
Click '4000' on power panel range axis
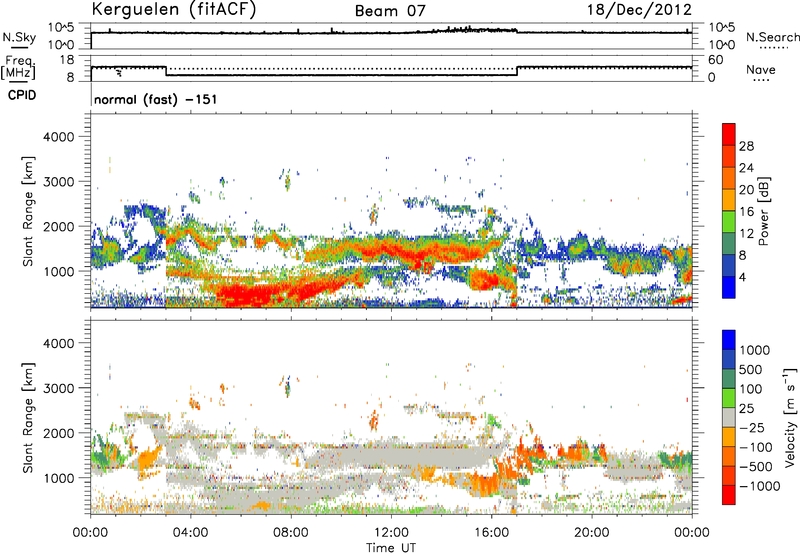click(x=58, y=137)
